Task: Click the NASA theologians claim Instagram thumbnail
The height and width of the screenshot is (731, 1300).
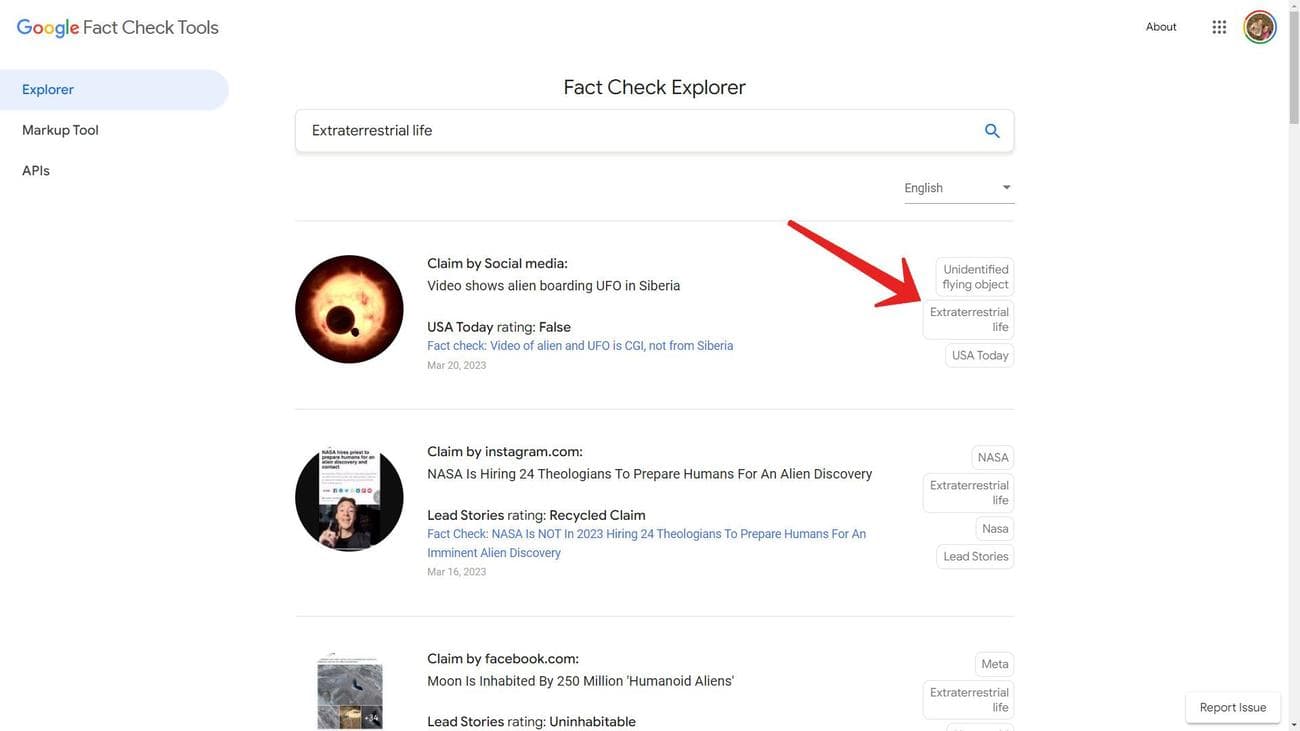Action: [x=349, y=496]
